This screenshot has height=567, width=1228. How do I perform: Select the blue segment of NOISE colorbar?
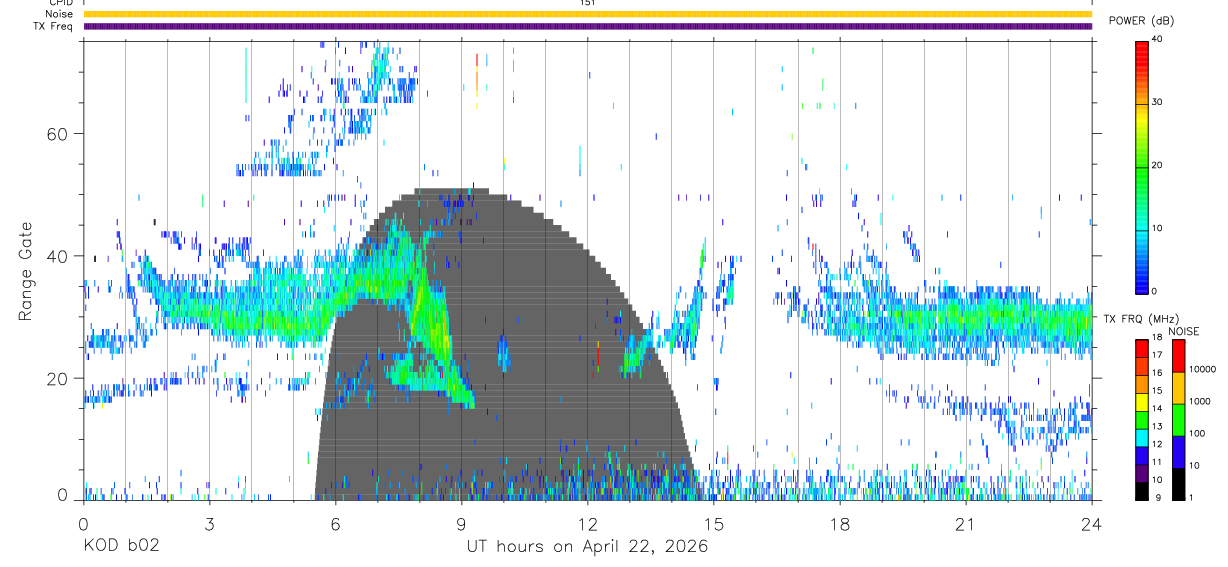(x=1178, y=452)
